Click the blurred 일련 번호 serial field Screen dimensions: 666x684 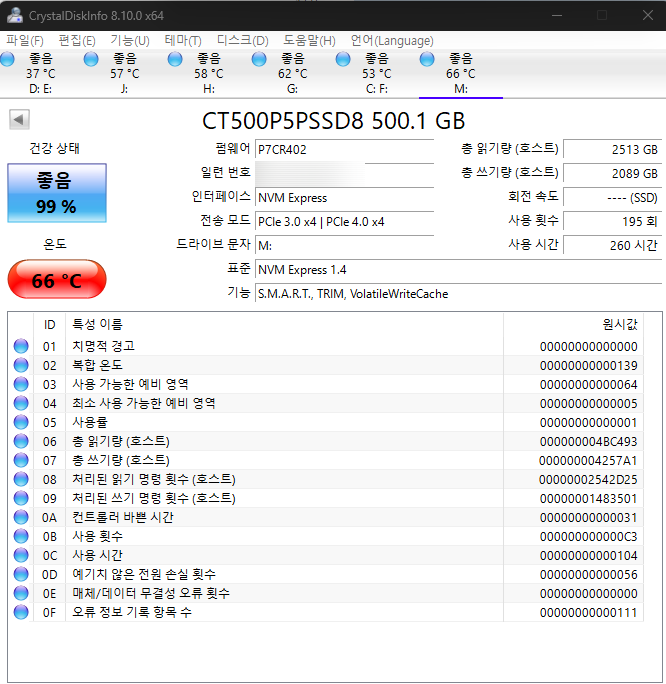(x=345, y=174)
